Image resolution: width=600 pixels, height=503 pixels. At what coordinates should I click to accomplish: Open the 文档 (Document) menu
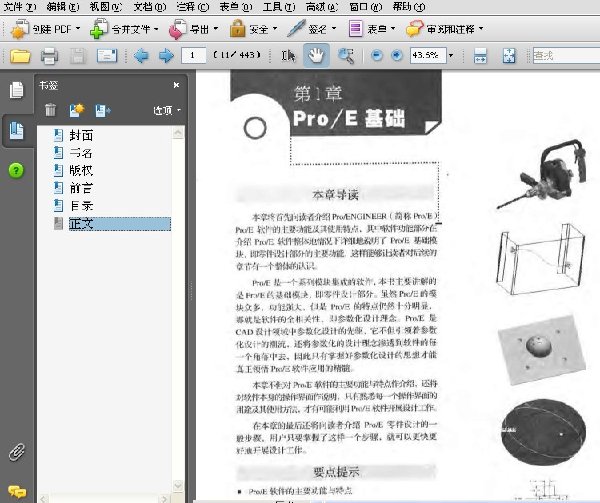150,7
